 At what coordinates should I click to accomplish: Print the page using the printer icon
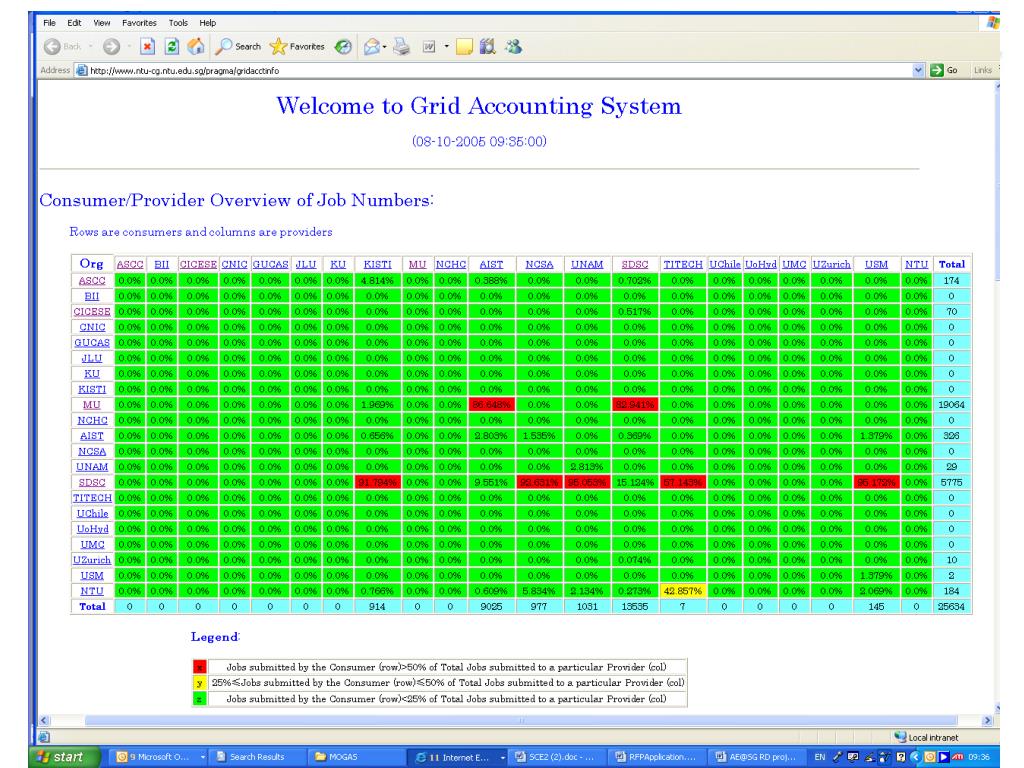[402, 46]
